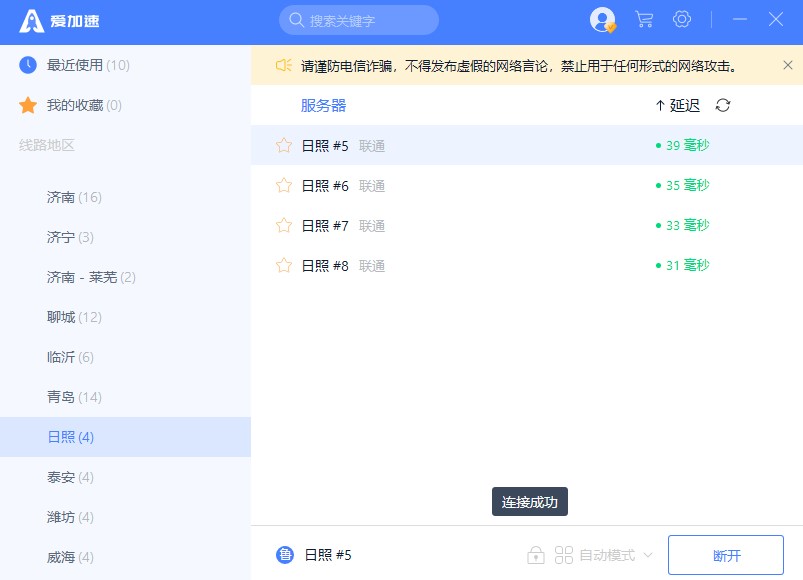The image size is (803, 580).
Task: Select server 日照 #6 row
Action: 527,185
